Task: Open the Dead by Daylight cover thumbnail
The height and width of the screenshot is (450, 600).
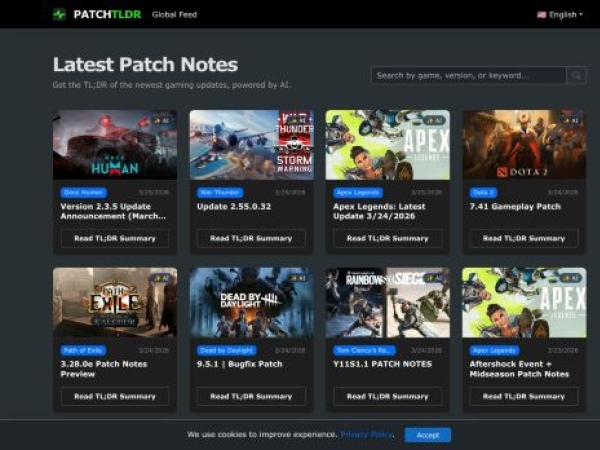Action: pyautogui.click(x=251, y=302)
